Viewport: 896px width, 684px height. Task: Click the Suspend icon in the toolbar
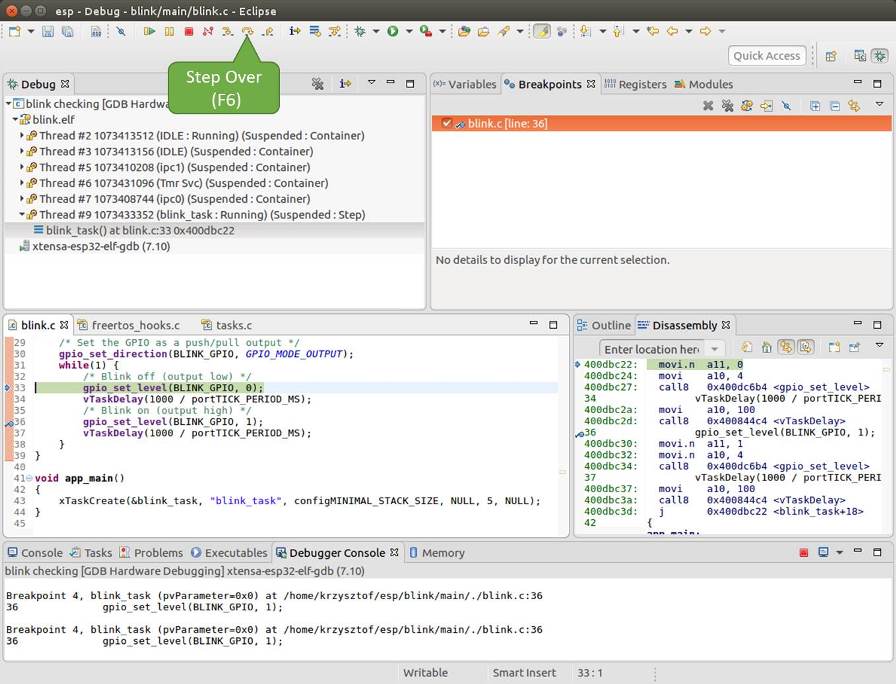click(x=169, y=32)
